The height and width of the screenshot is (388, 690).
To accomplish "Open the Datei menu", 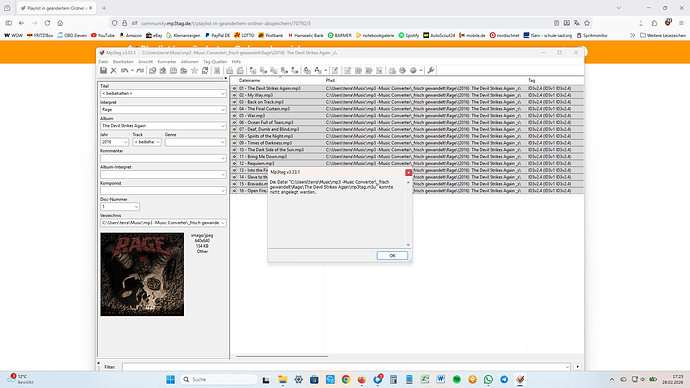I will pos(103,62).
